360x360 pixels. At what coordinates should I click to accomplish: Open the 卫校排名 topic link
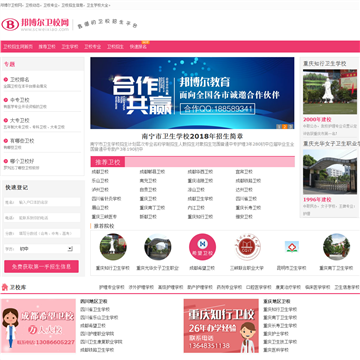(x=20, y=79)
